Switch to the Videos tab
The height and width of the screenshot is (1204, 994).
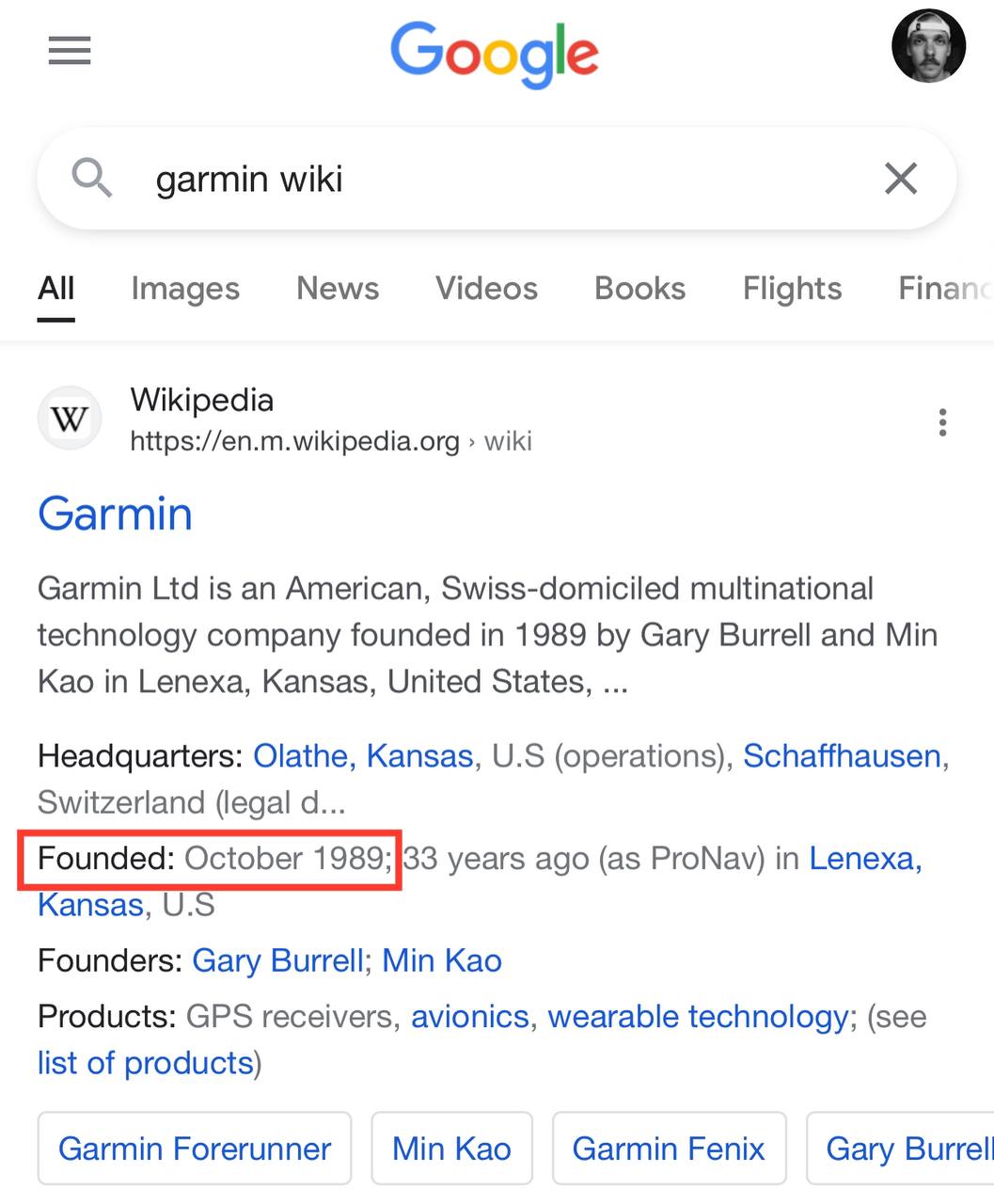click(x=486, y=288)
